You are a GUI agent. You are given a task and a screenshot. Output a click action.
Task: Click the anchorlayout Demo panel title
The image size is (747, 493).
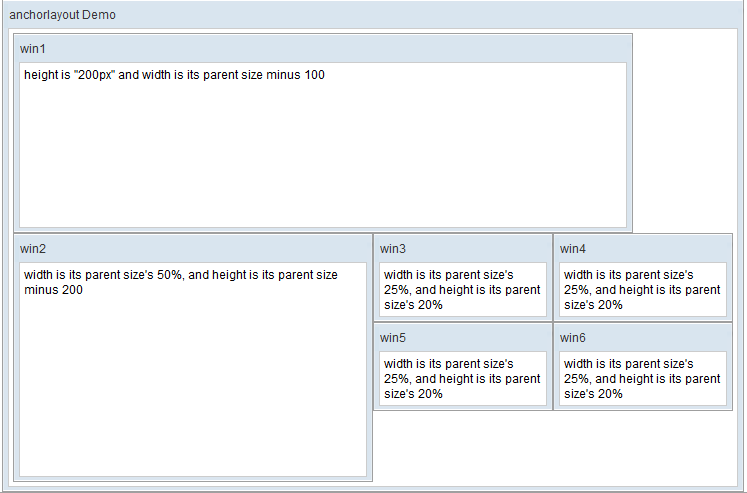[x=62, y=15]
